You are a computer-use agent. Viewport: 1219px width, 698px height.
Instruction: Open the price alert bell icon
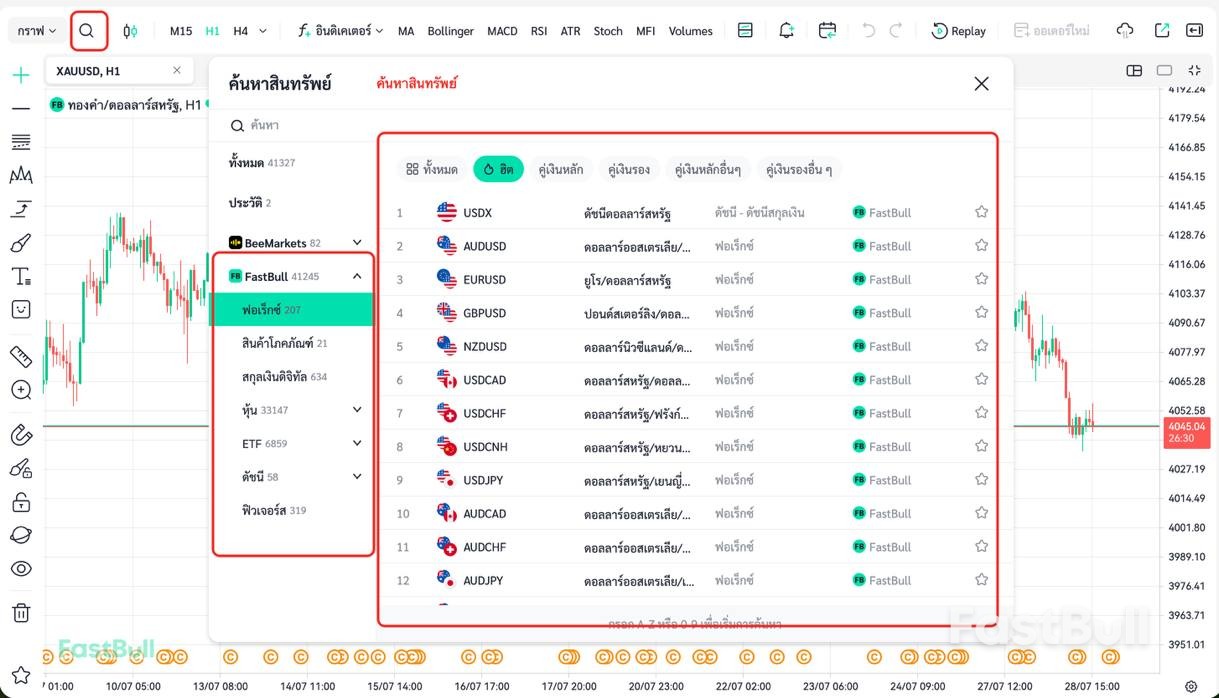coord(786,31)
